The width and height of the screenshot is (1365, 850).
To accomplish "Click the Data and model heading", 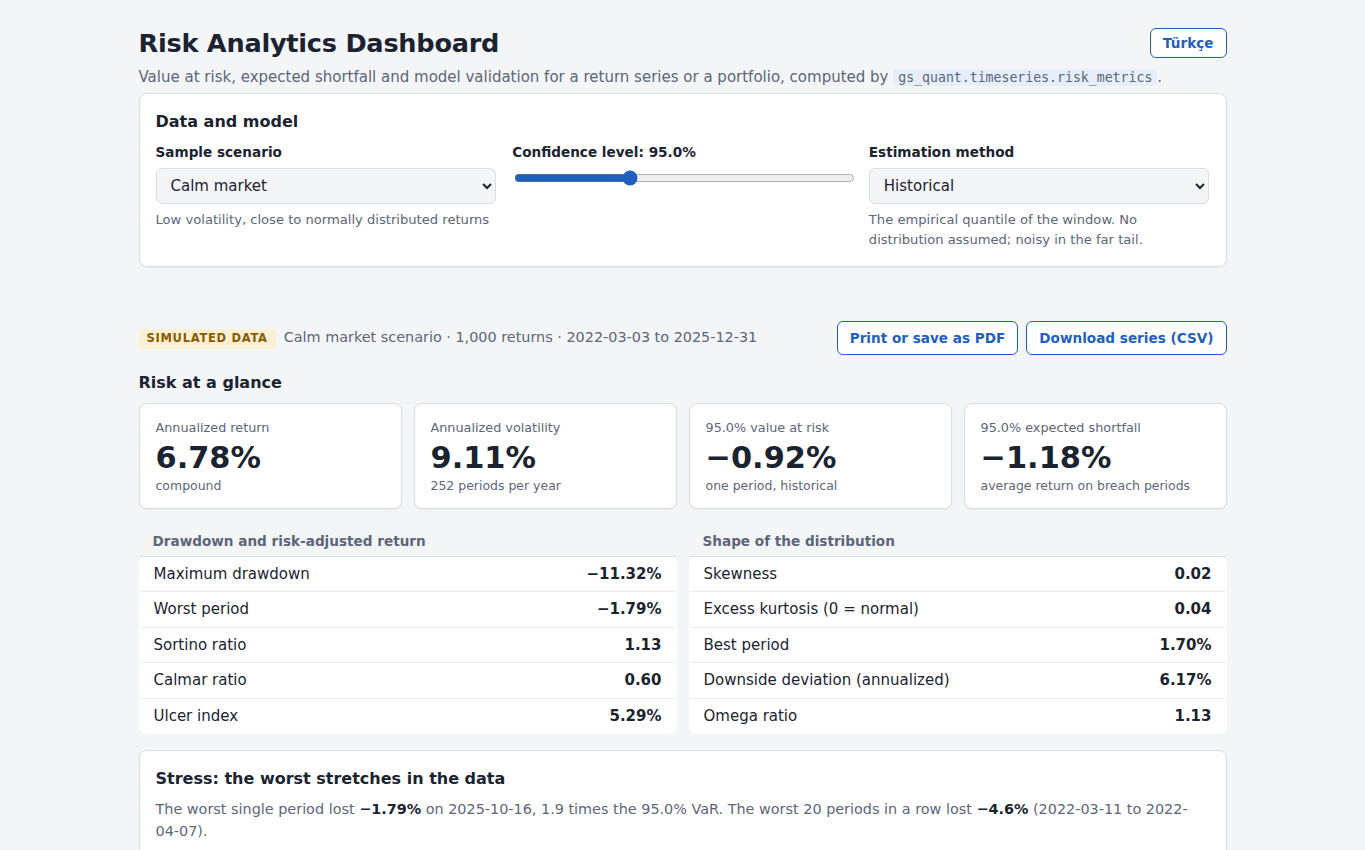I will 227,121.
